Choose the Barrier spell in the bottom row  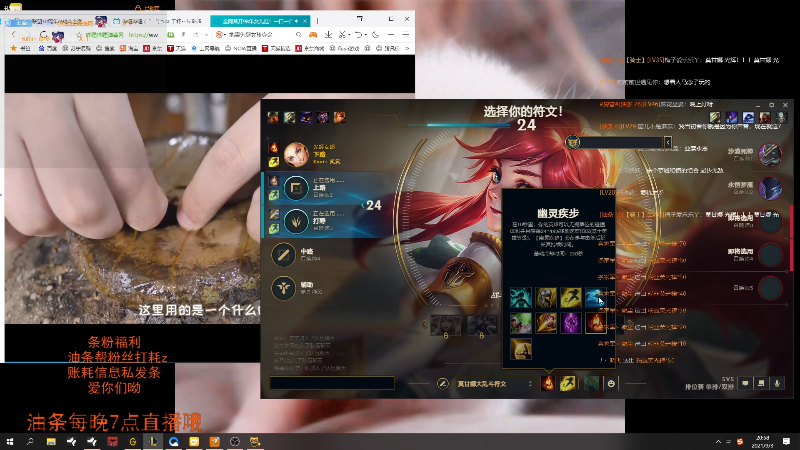[520, 349]
